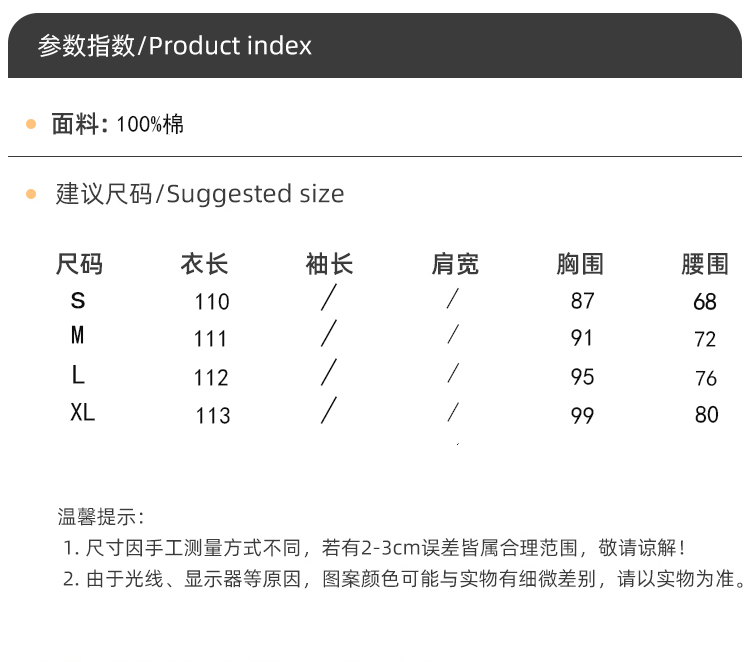The image size is (750, 662).
Task: Click the 肩宽 column header
Action: coord(455,264)
